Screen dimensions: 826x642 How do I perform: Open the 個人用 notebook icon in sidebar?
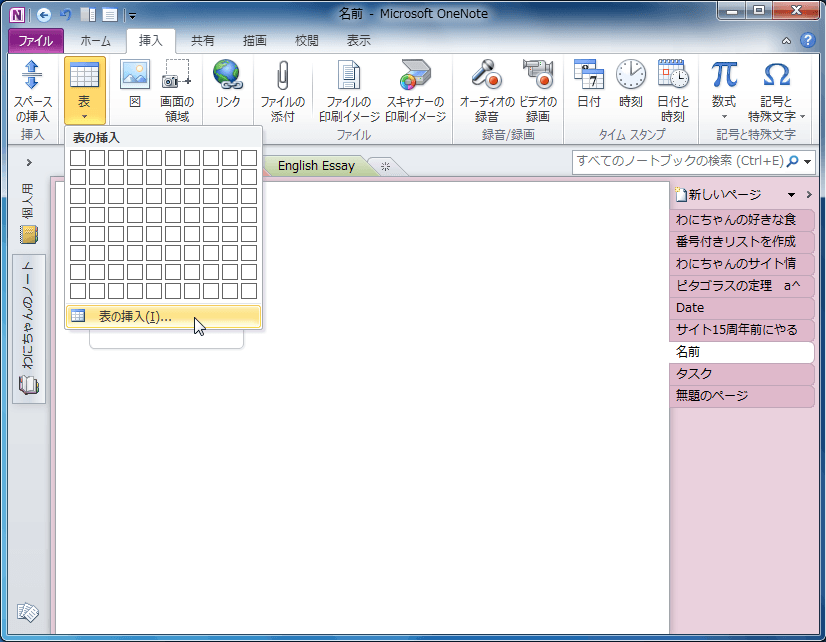[x=28, y=234]
